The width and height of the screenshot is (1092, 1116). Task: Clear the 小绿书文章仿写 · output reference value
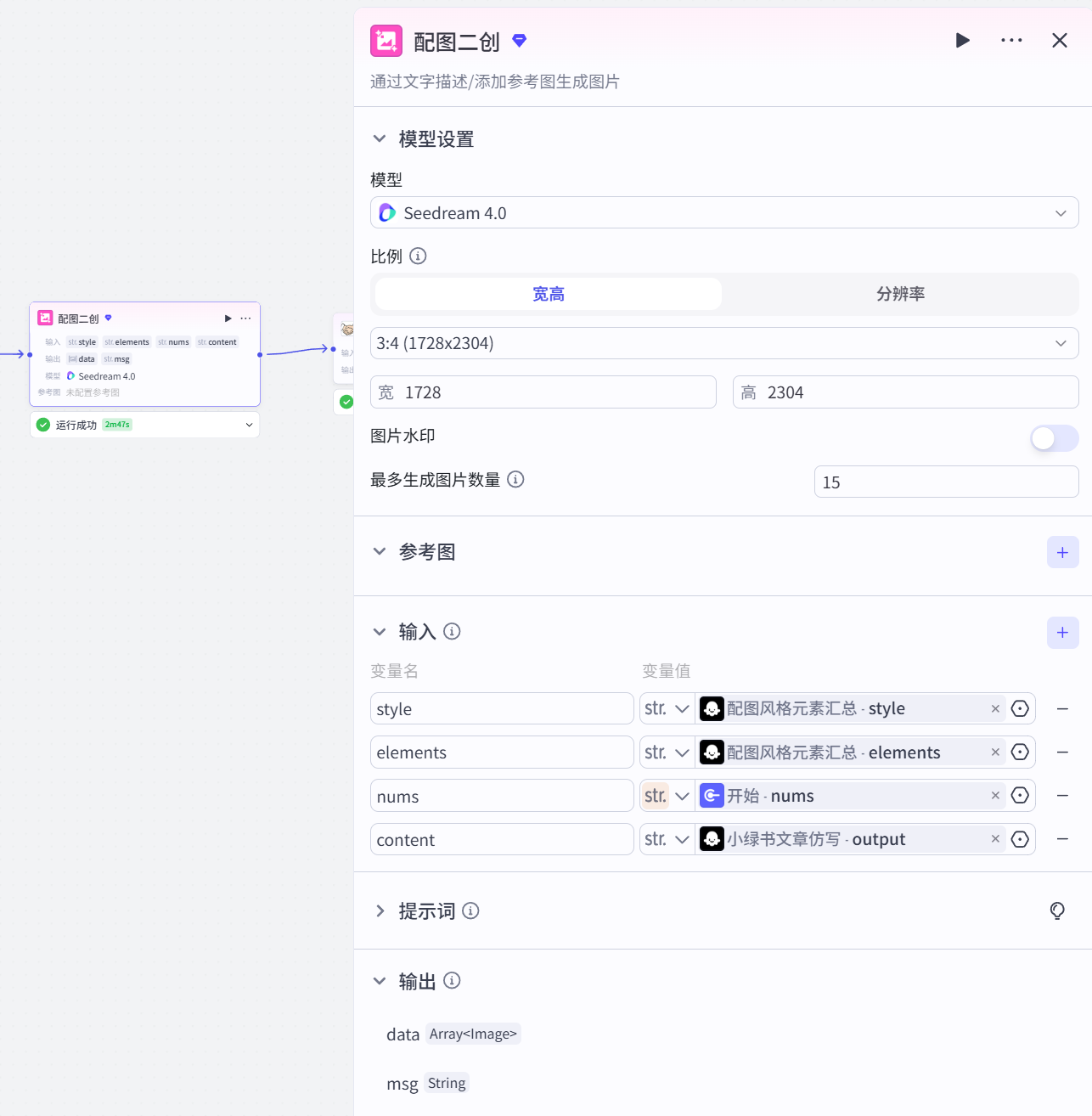click(995, 838)
